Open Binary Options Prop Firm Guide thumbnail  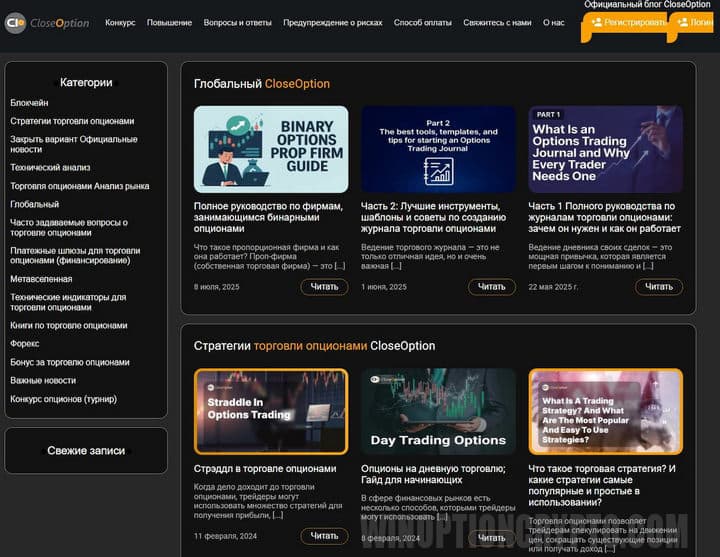[x=271, y=149]
